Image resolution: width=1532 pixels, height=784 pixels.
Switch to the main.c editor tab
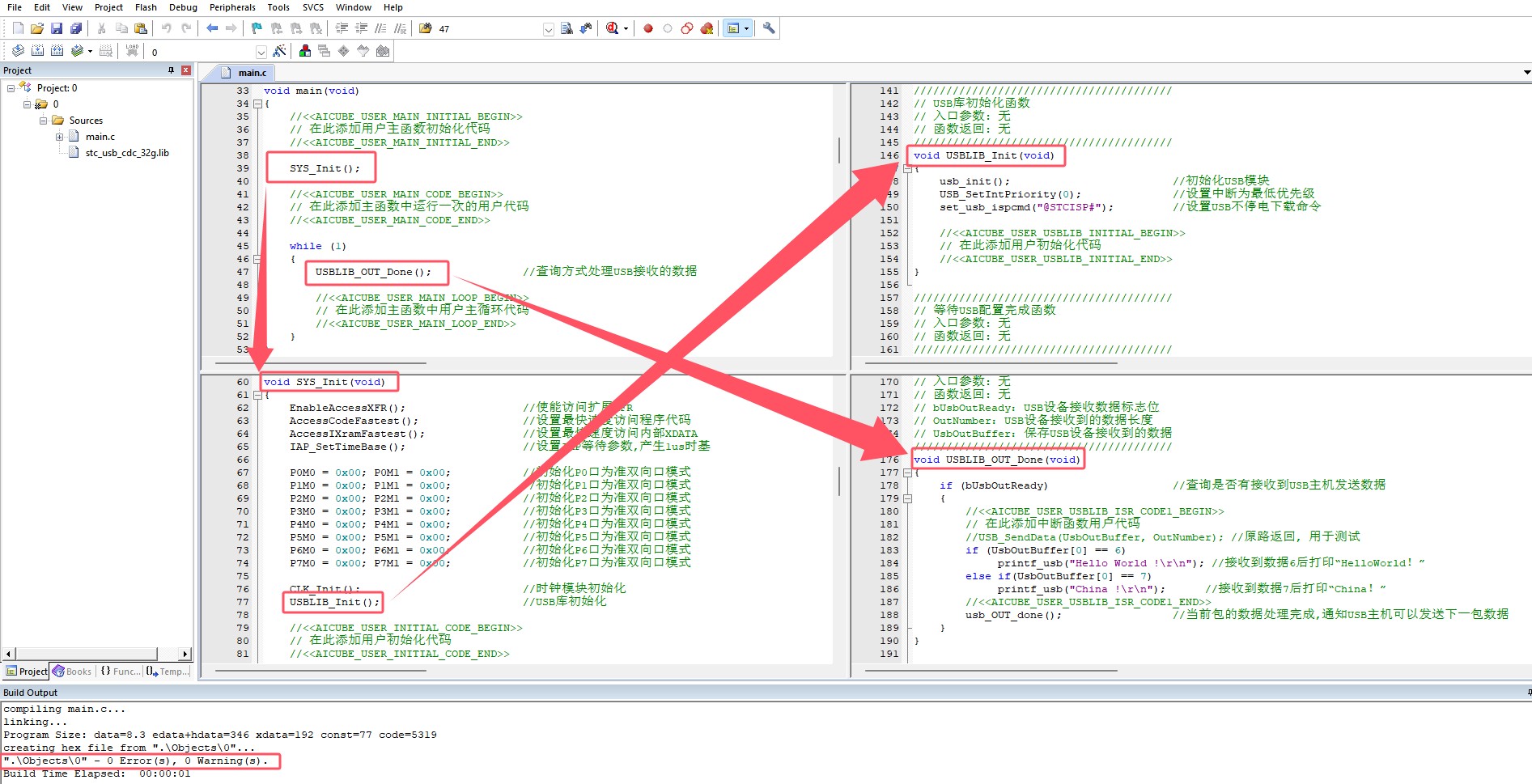(x=245, y=73)
